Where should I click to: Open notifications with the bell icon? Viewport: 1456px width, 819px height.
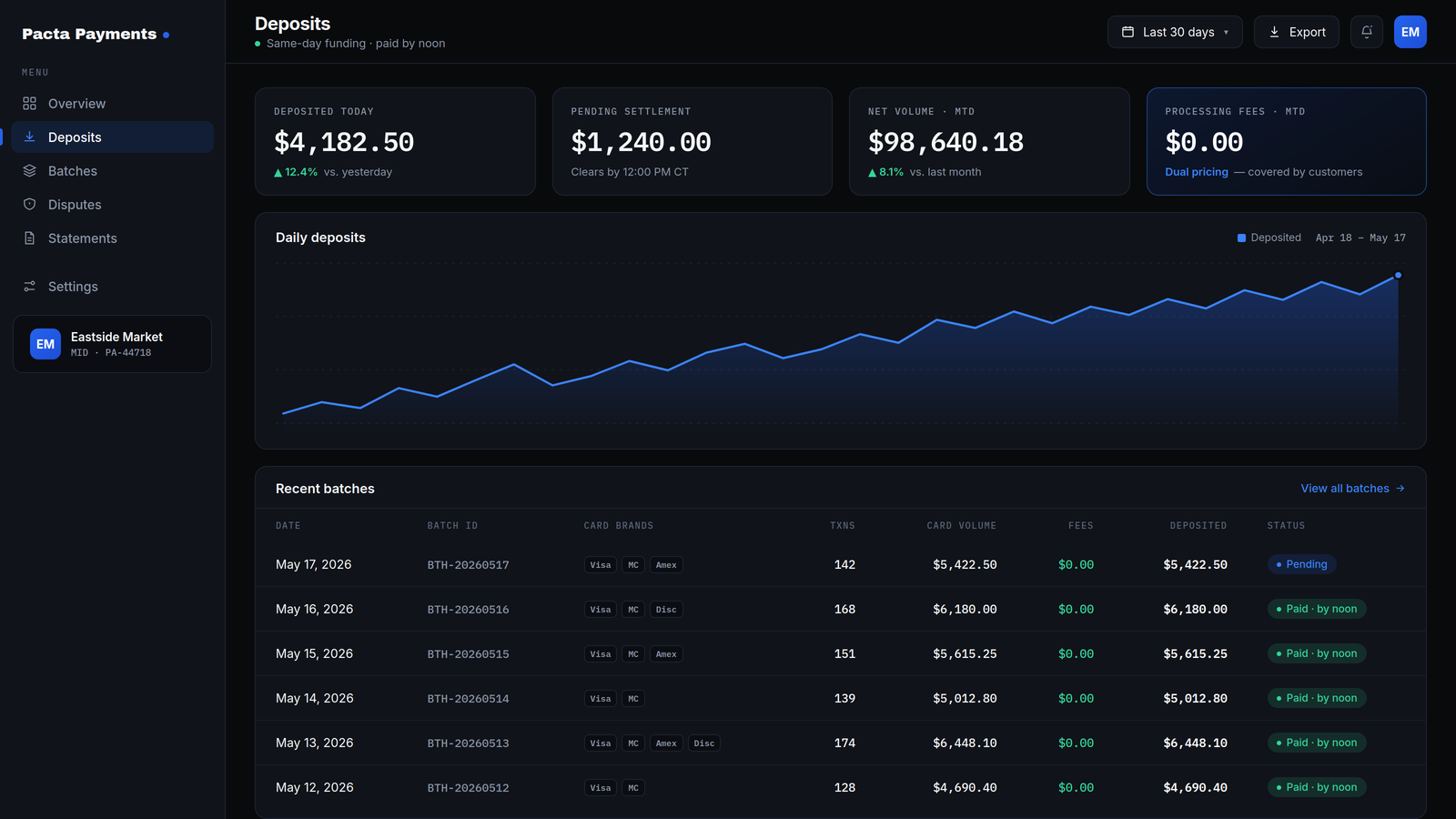click(x=1367, y=32)
